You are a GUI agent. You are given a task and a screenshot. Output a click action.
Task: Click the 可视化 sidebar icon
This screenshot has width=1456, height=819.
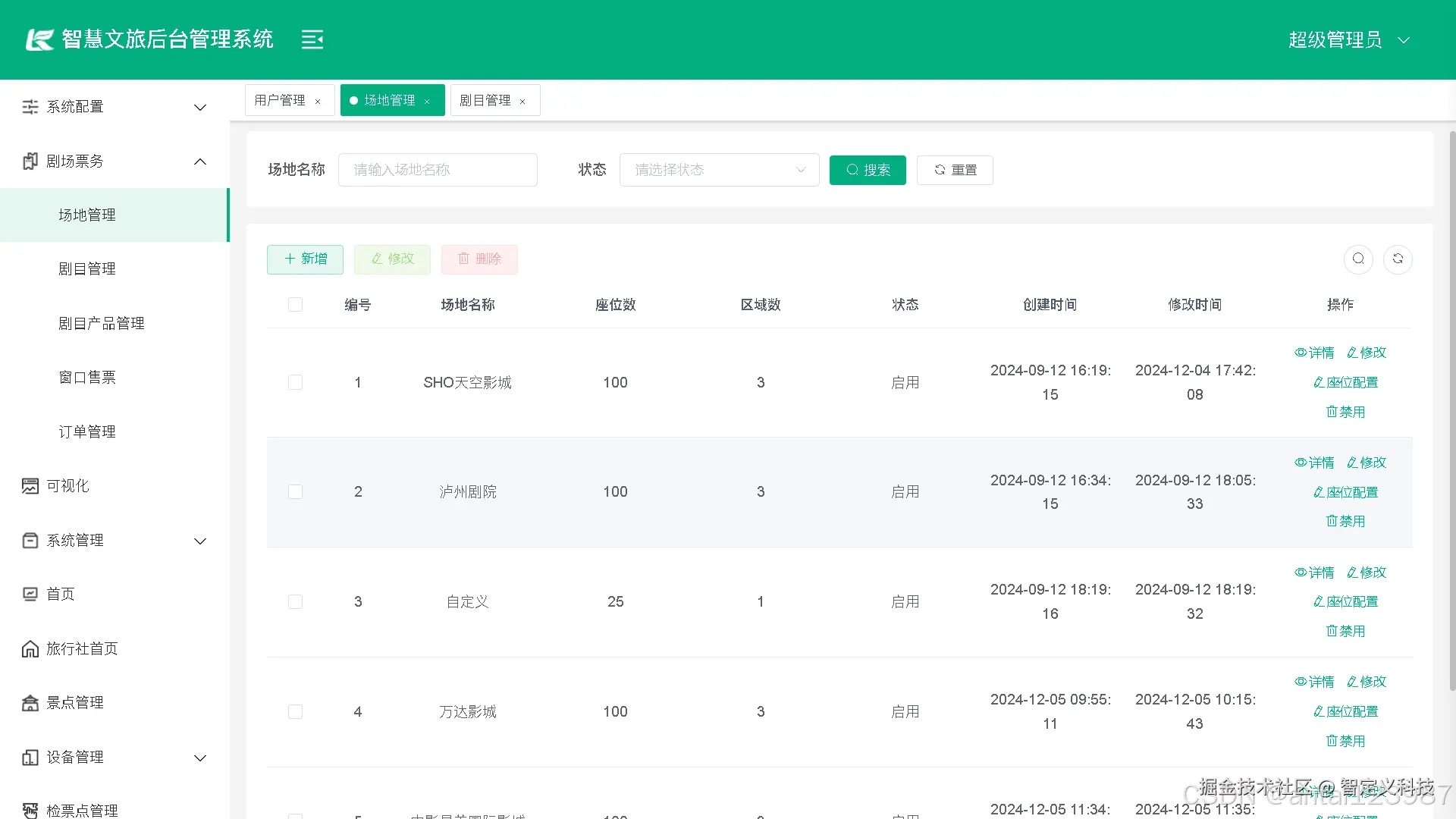[30, 486]
